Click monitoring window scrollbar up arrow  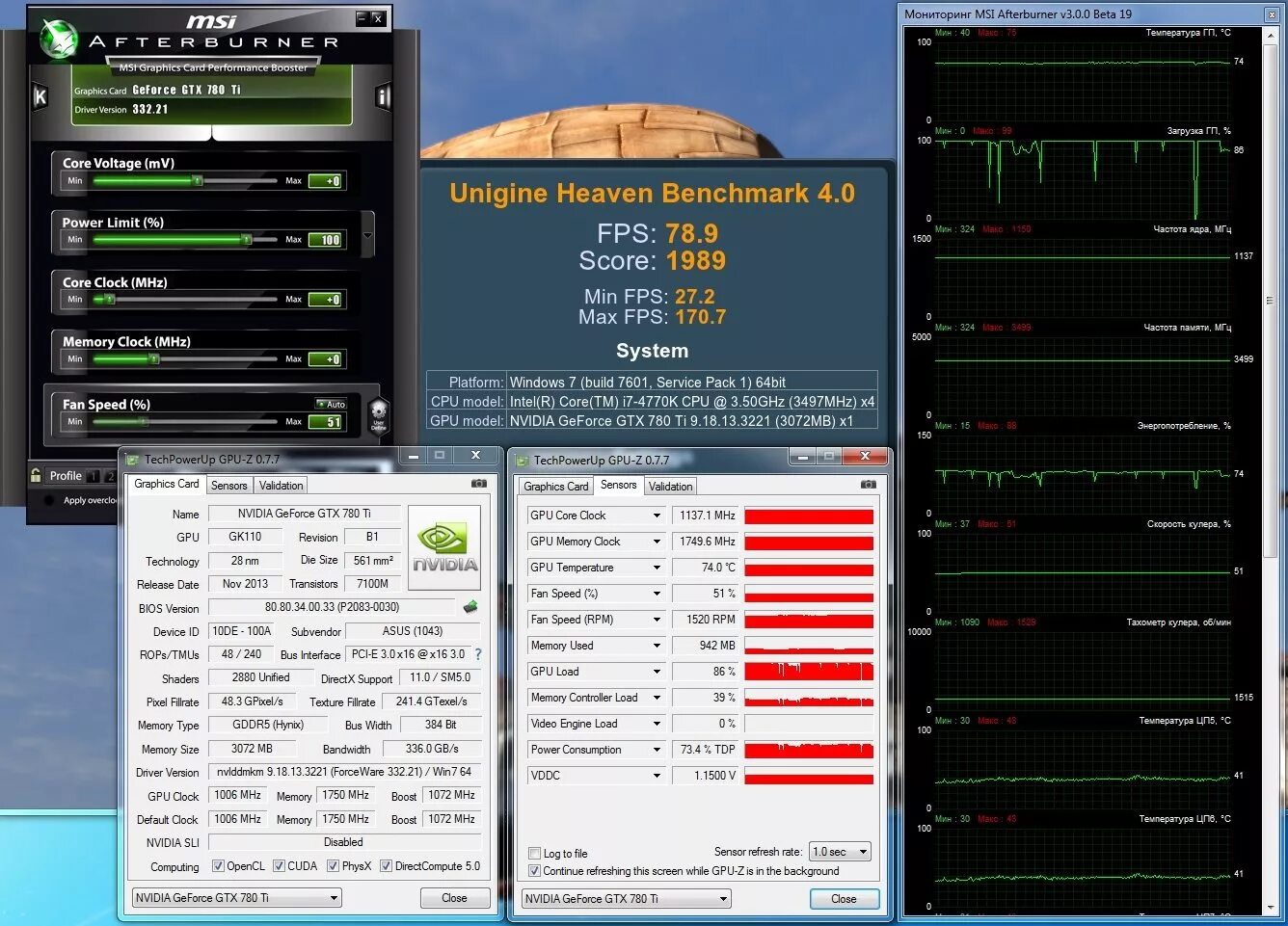1271,36
